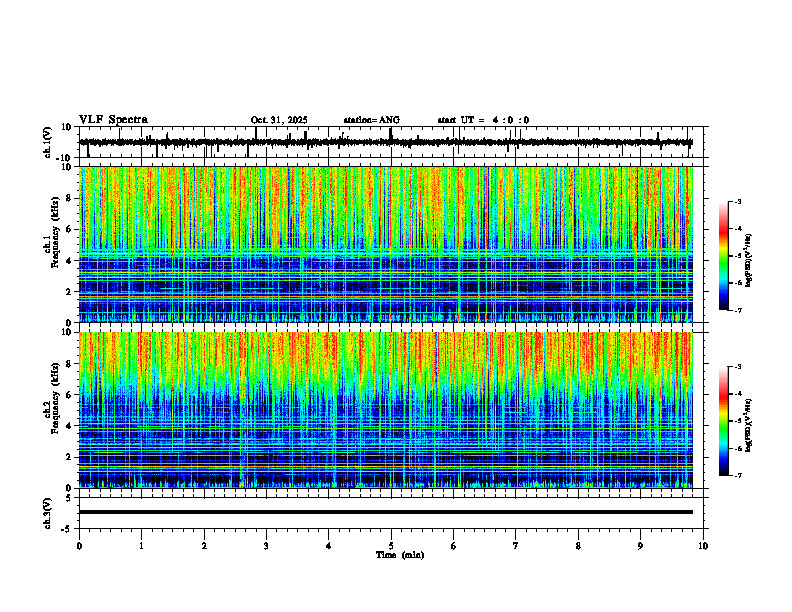The height and width of the screenshot is (612, 792).
Task: Select the date text "Oct. 31, 2025"
Action: pos(279,120)
